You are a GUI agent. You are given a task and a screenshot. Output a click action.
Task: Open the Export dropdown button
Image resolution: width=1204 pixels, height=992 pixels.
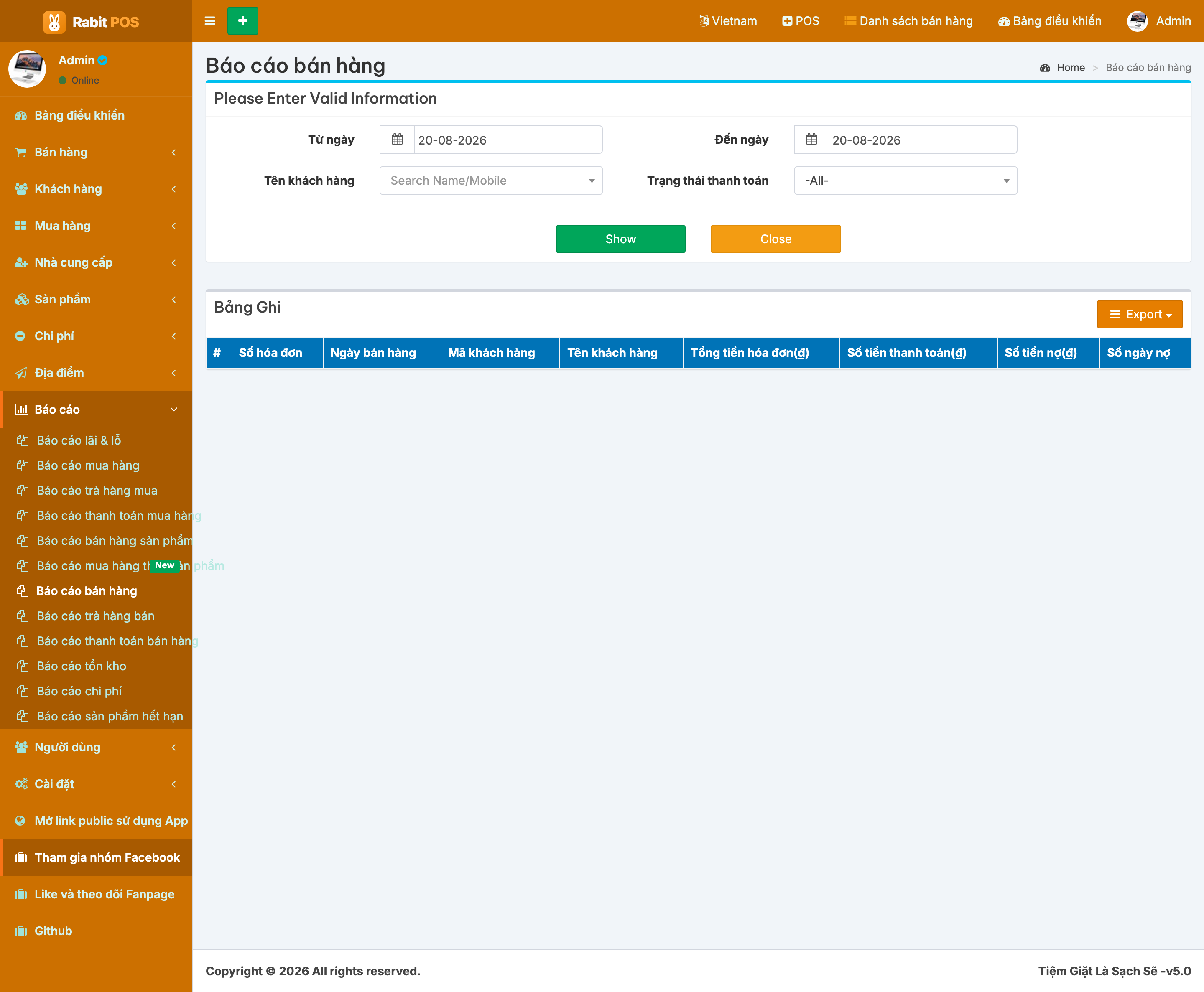click(1139, 314)
